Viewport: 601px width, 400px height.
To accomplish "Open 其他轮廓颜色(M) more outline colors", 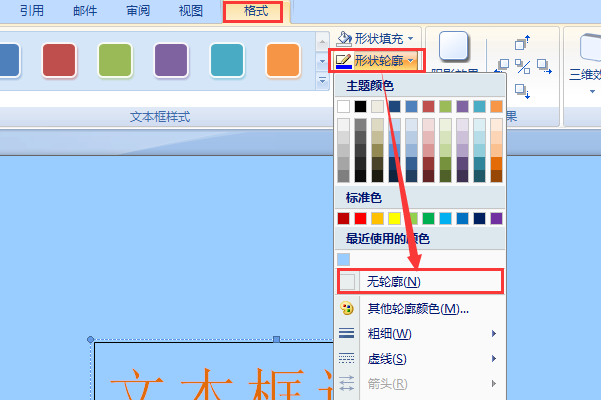I will (418, 308).
